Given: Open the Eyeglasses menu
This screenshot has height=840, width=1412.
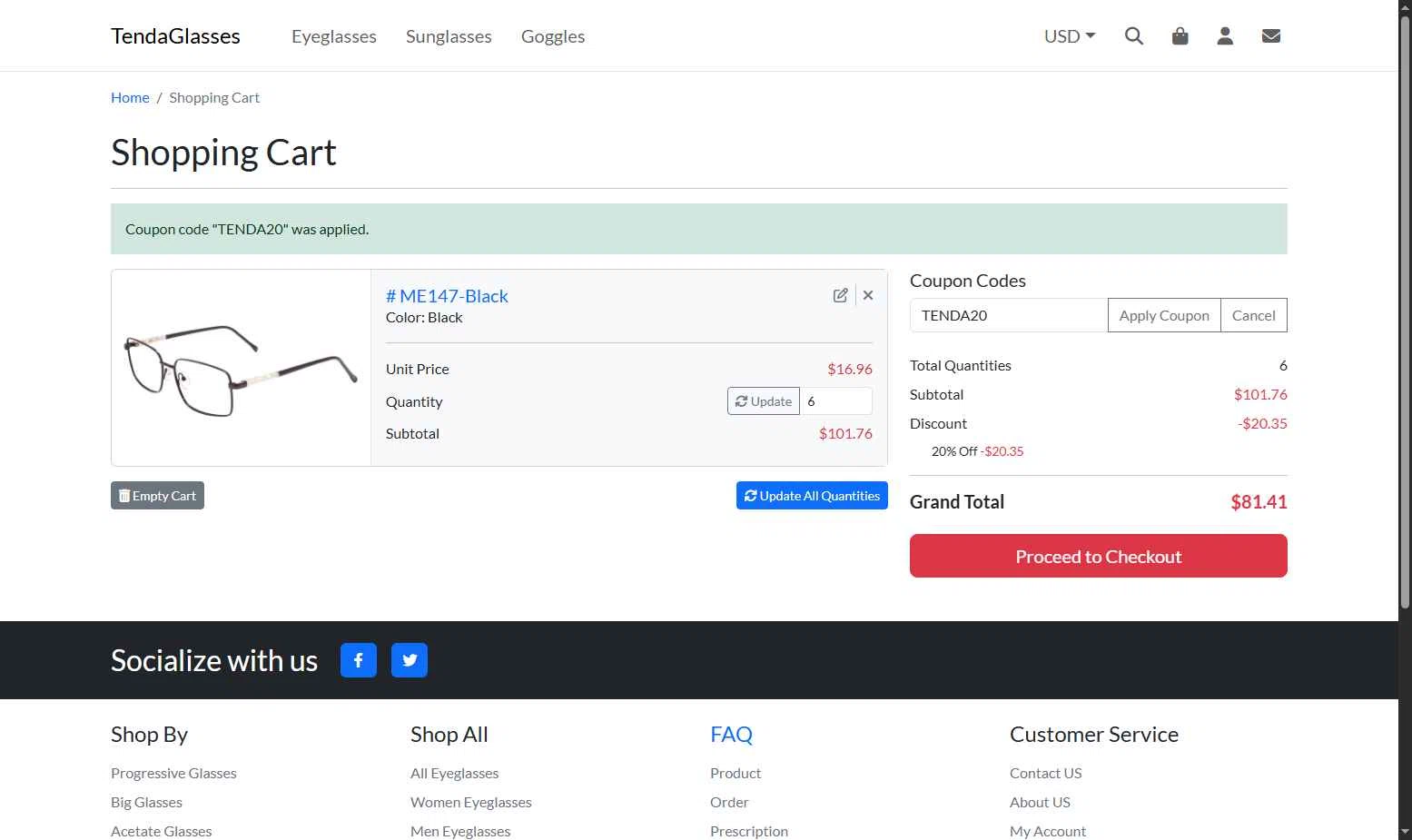Looking at the screenshot, I should (334, 36).
